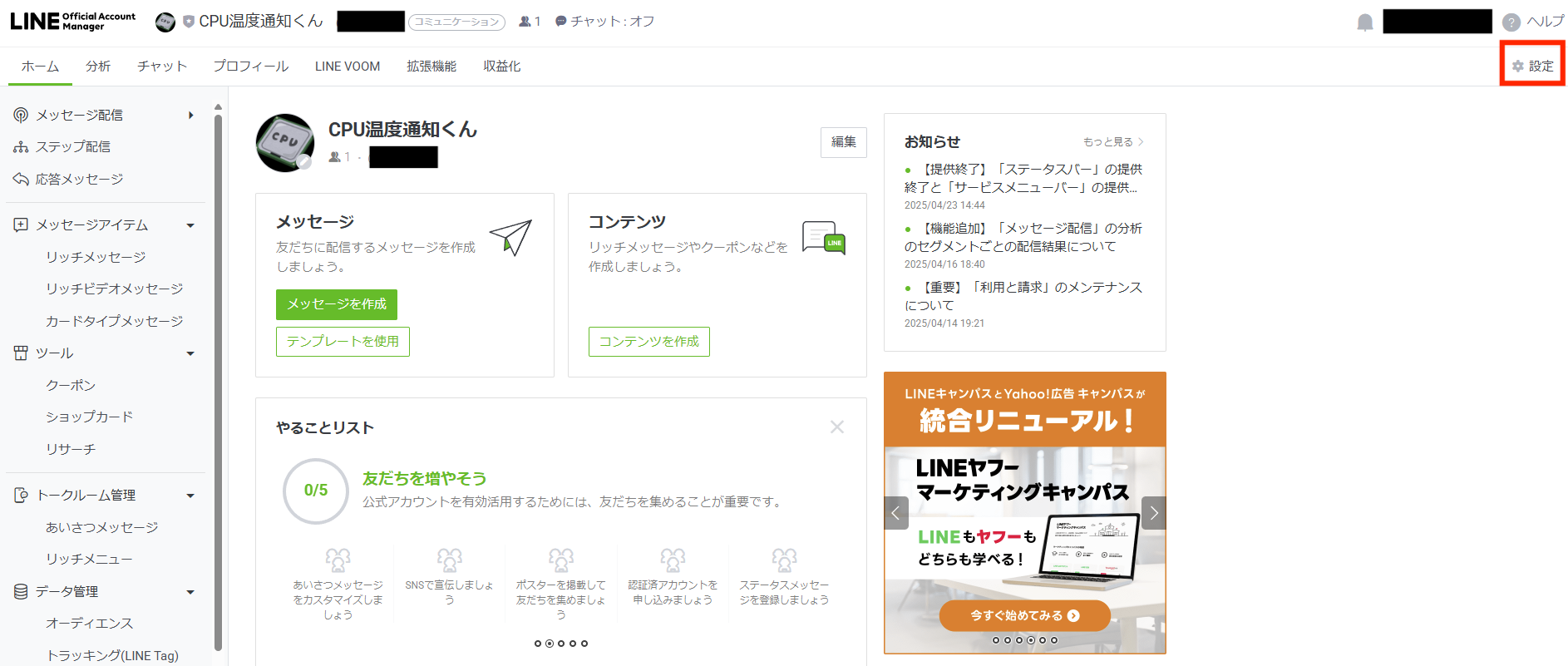Click メッセージを作成 button
This screenshot has height=666, width=1568.
click(x=337, y=304)
